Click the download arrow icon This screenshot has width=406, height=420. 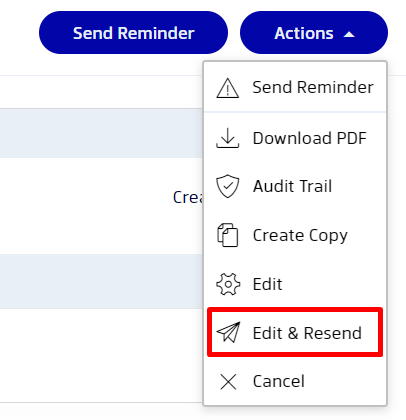(228, 138)
